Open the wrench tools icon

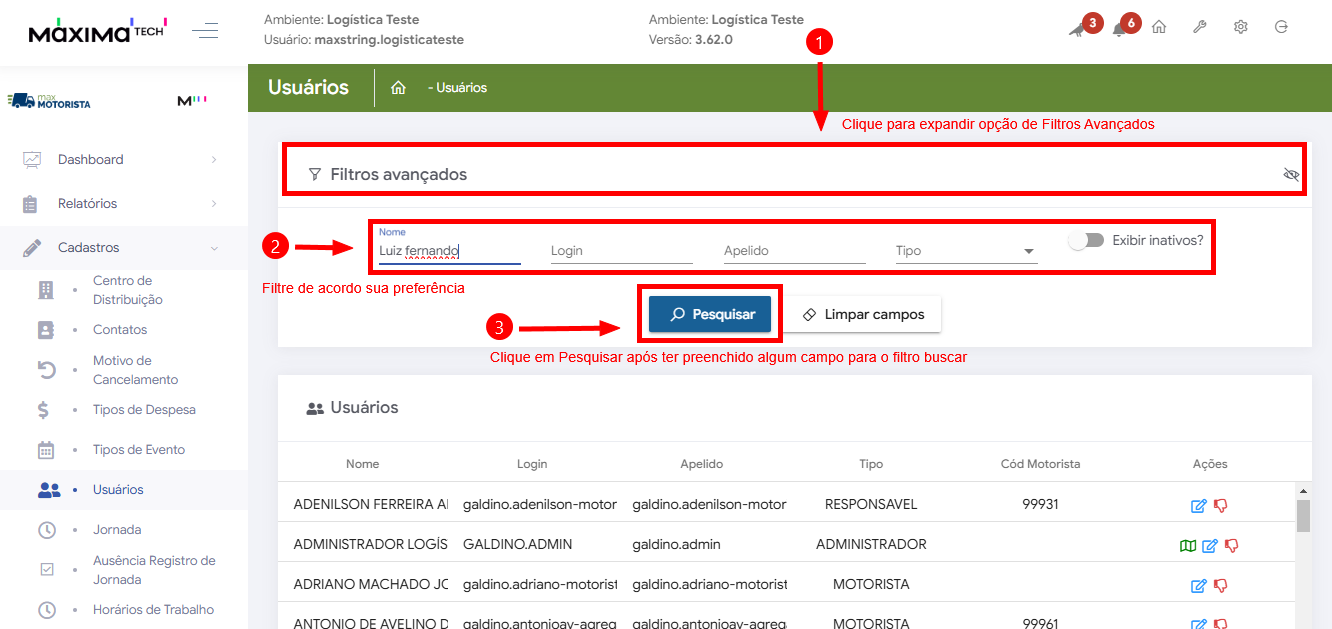coord(1200,27)
